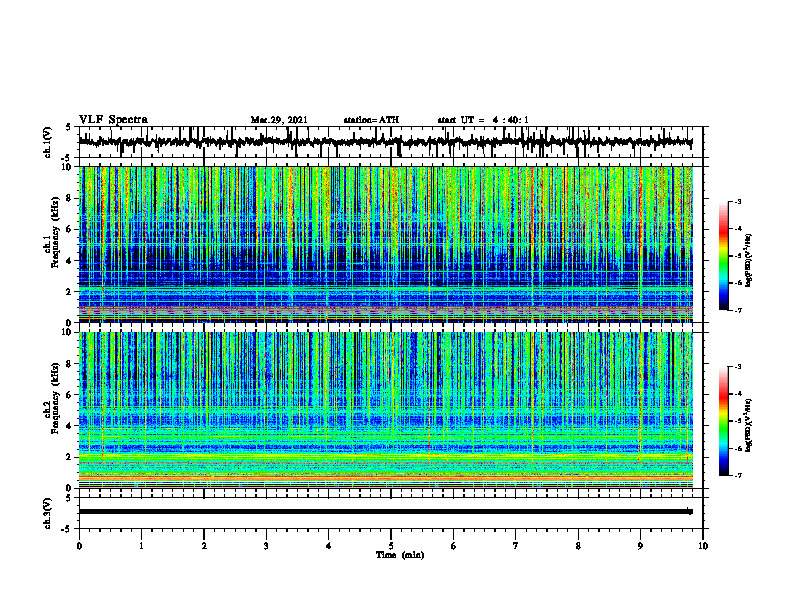792x612 pixels.
Task: Click time axis tick label "9"
Action: tap(640, 546)
